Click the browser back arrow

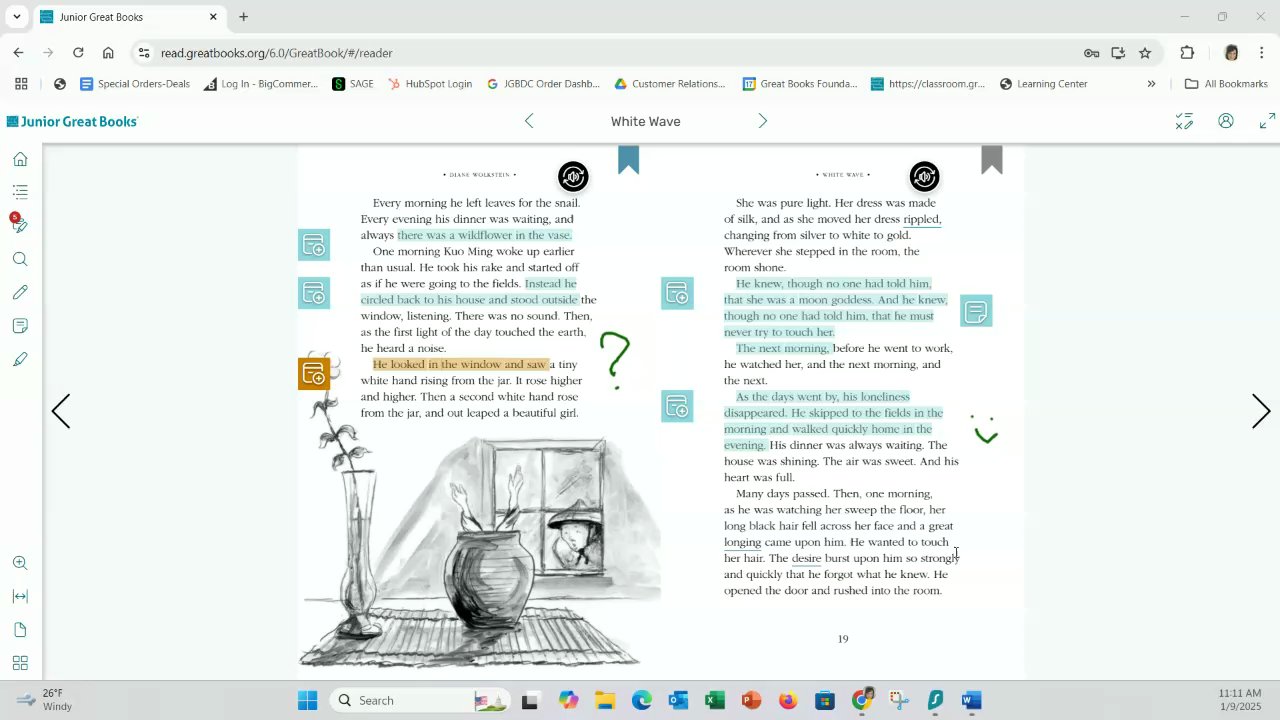tap(18, 53)
